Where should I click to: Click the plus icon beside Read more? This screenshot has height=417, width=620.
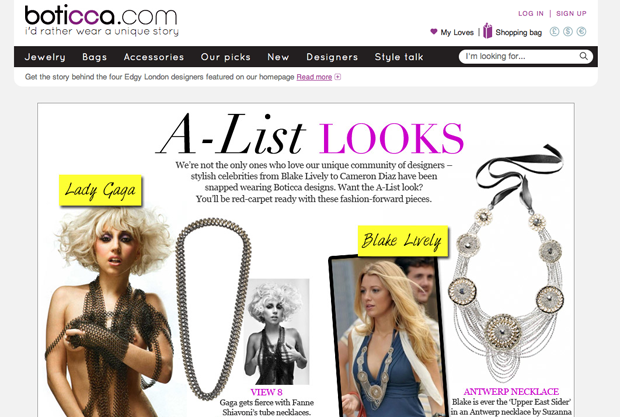[337, 77]
